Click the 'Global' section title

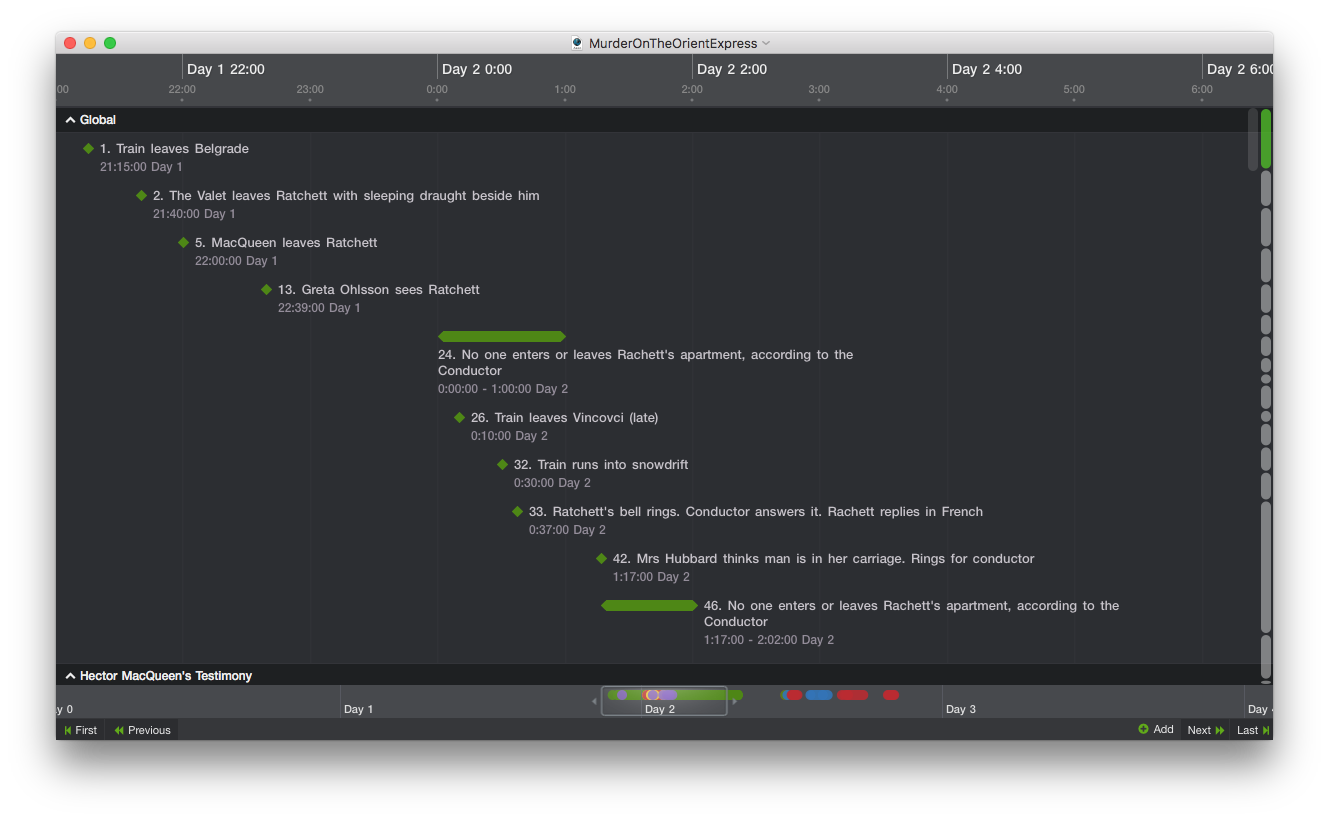[98, 120]
